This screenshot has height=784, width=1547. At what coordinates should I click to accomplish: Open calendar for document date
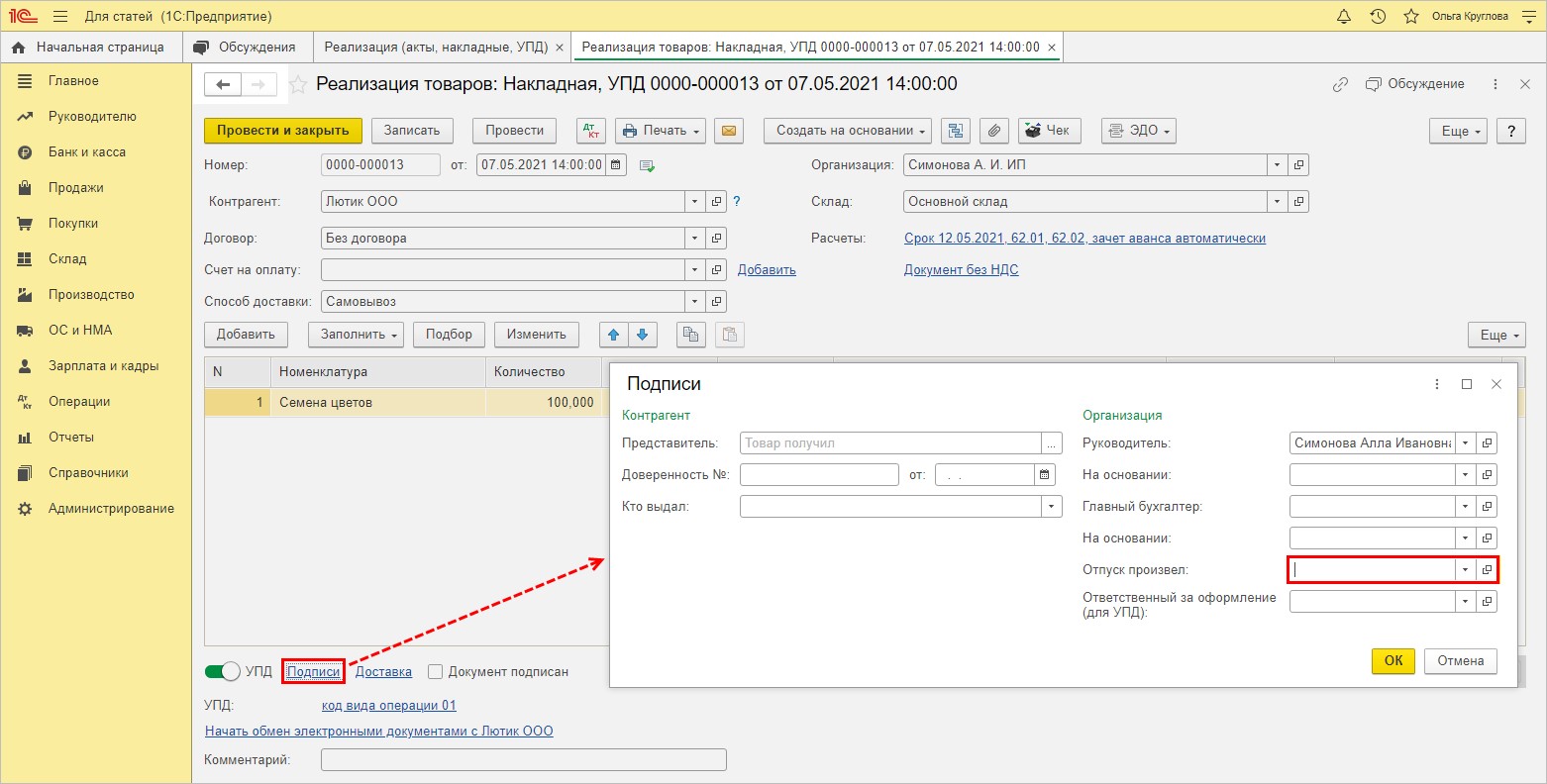pos(616,165)
